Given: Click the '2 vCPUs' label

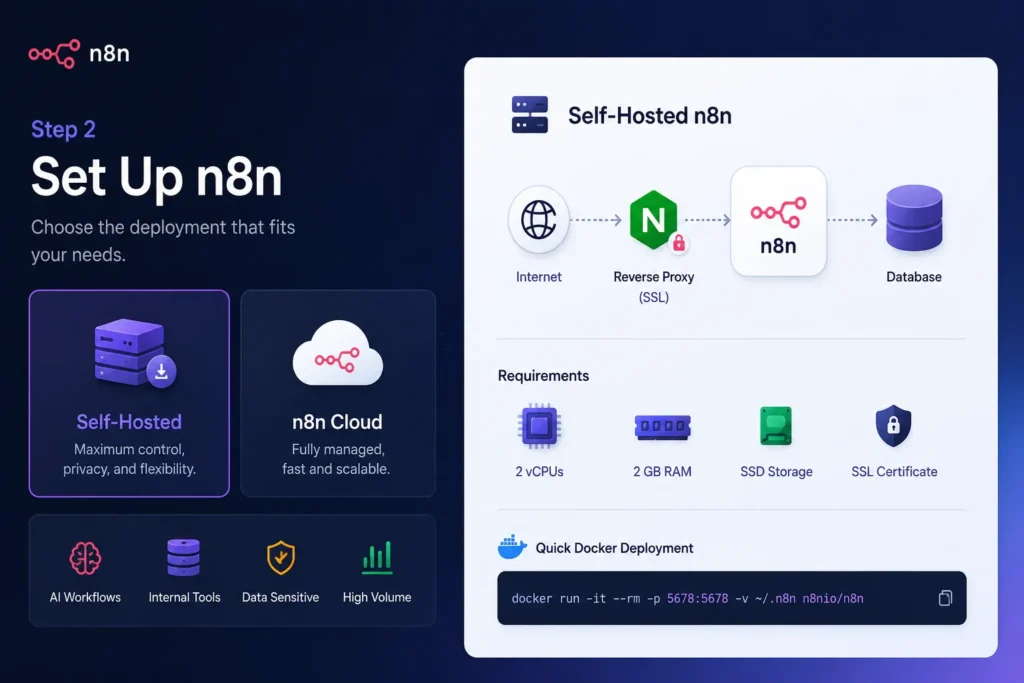Looking at the screenshot, I should click(539, 471).
